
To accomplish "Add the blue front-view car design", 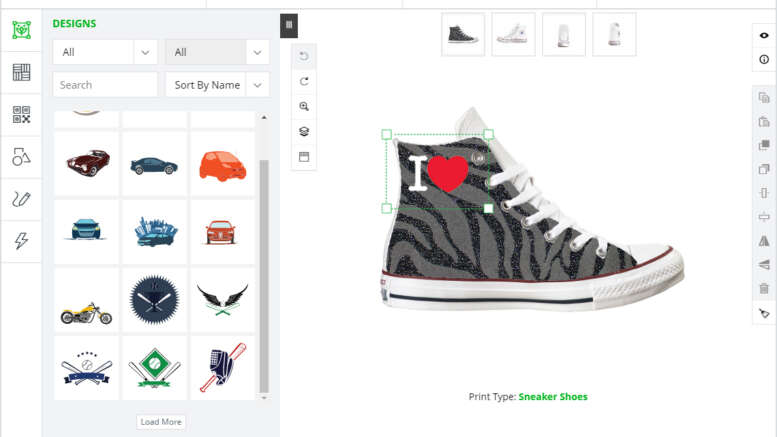I will [x=87, y=231].
